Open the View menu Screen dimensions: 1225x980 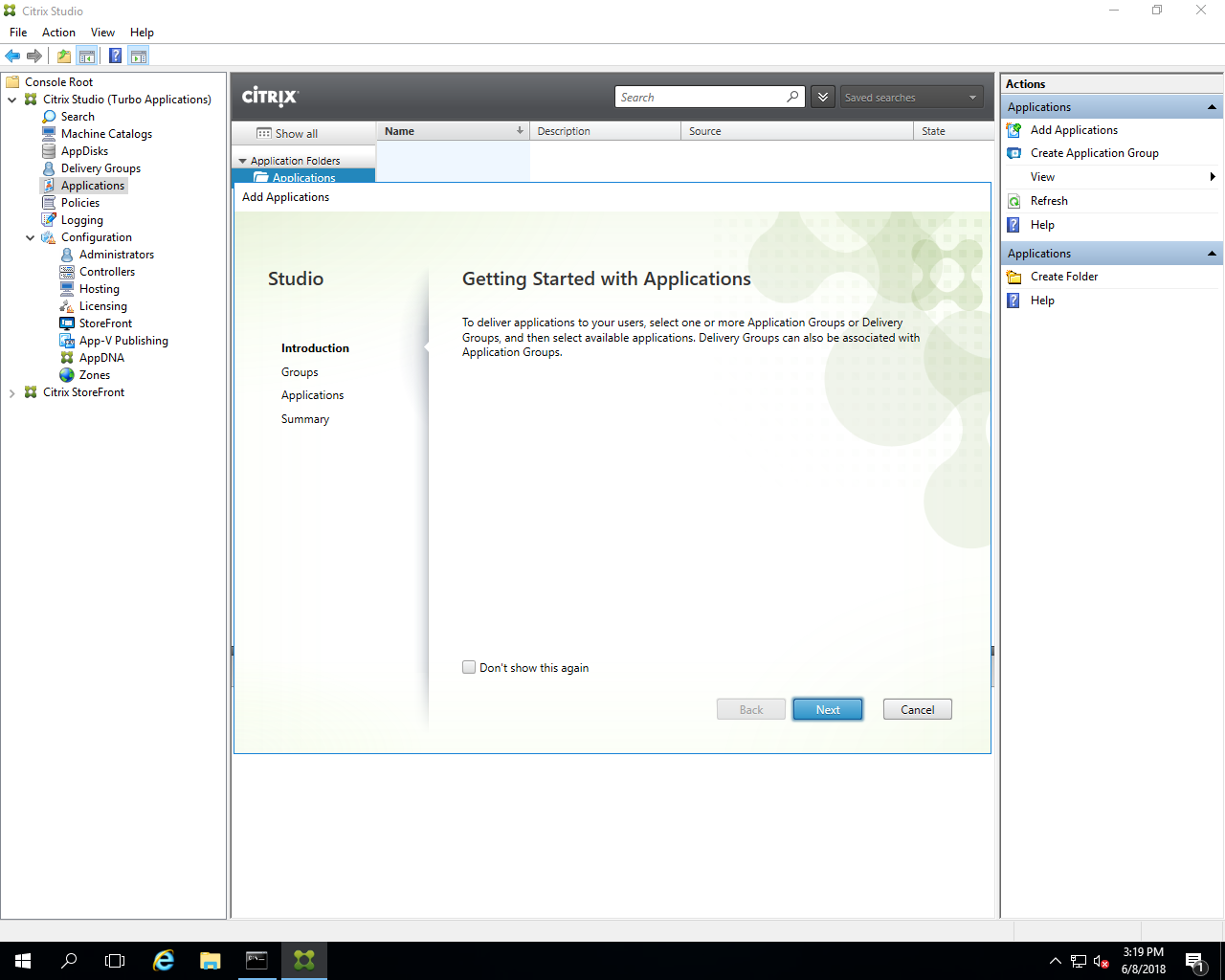(x=102, y=32)
